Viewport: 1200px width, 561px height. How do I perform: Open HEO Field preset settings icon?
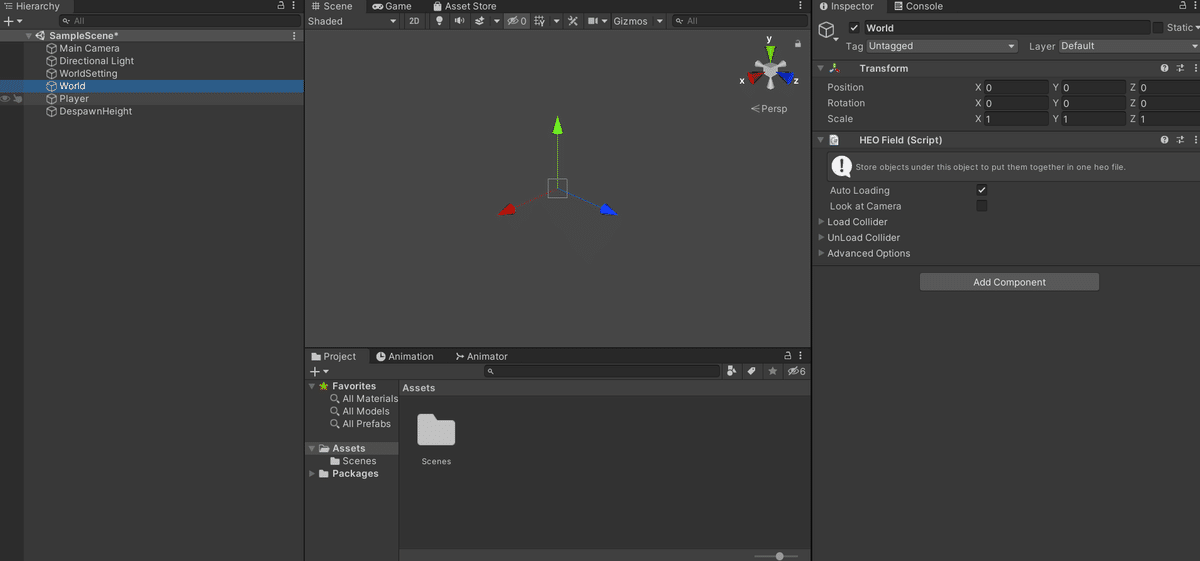1181,141
